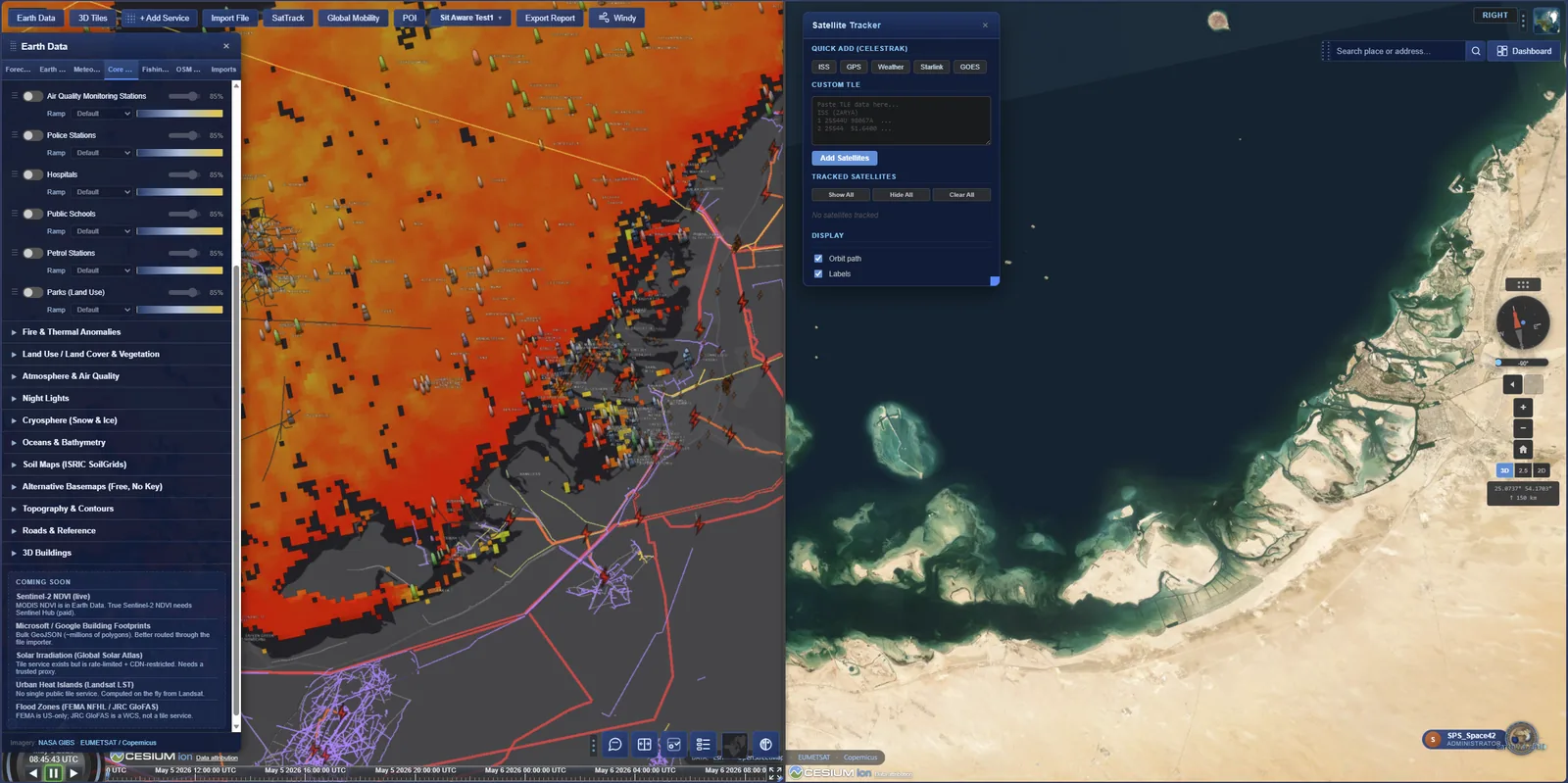Click the heading rotation slider under compass
This screenshot has height=783, width=1568.
click(x=1522, y=363)
